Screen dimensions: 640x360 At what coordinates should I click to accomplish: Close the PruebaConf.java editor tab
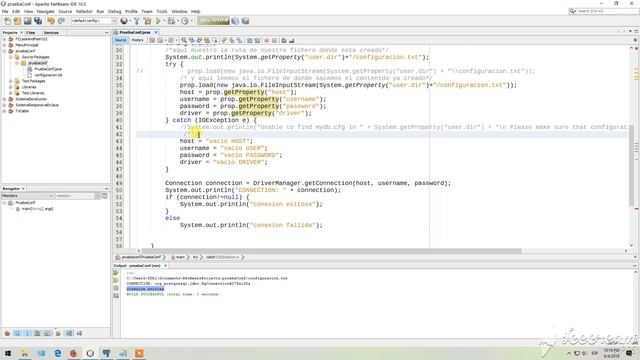pos(156,32)
